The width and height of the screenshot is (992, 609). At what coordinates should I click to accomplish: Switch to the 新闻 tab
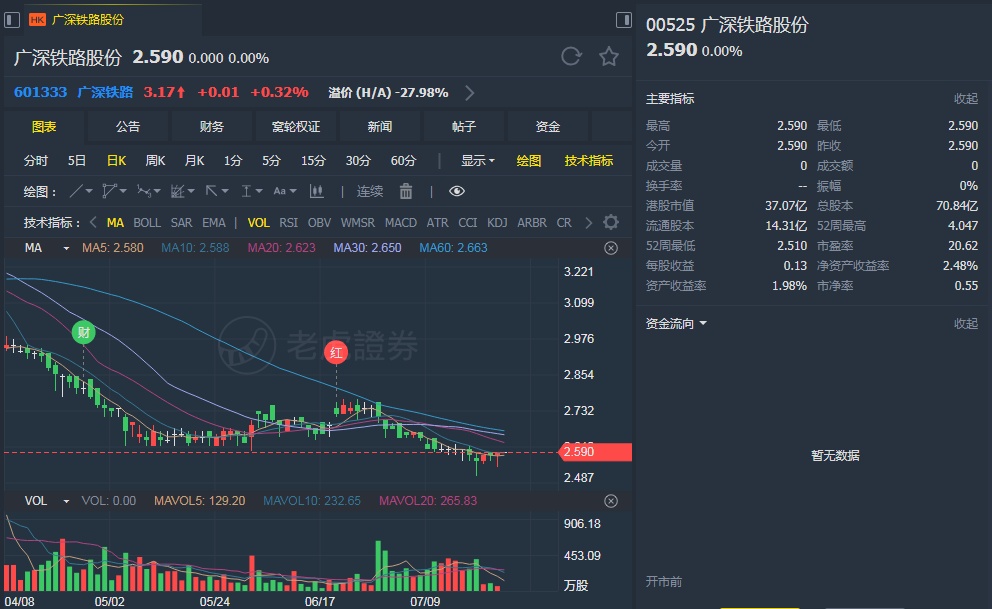tap(380, 127)
